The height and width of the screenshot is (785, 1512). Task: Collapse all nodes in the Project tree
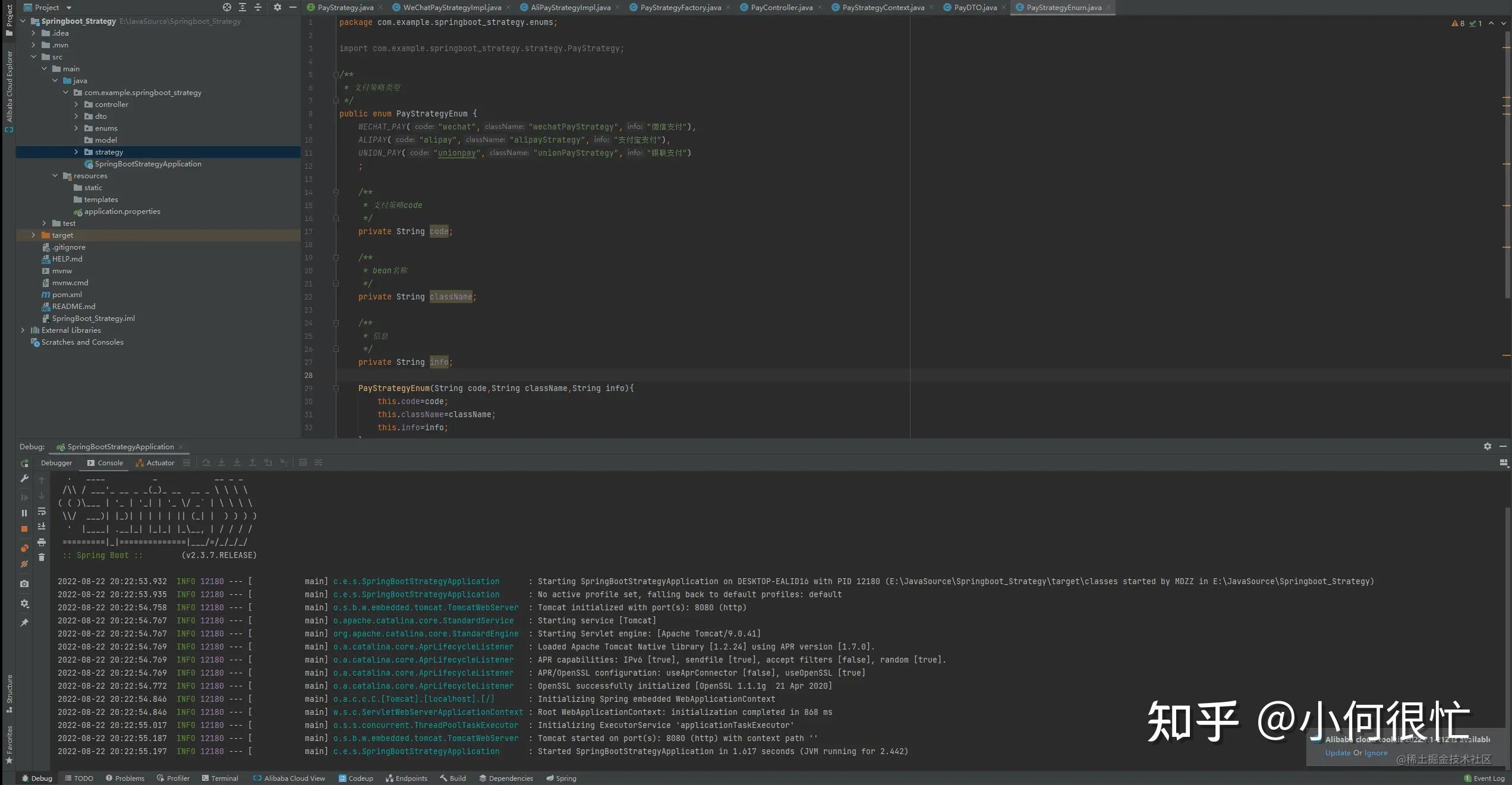pyautogui.click(x=257, y=7)
